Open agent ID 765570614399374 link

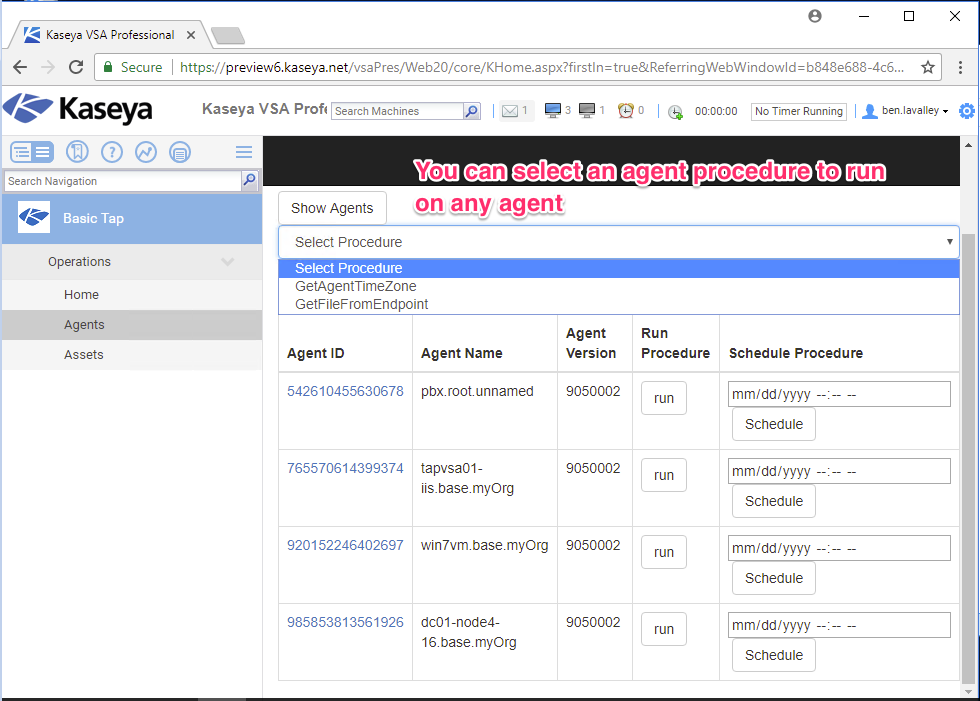(x=345, y=468)
